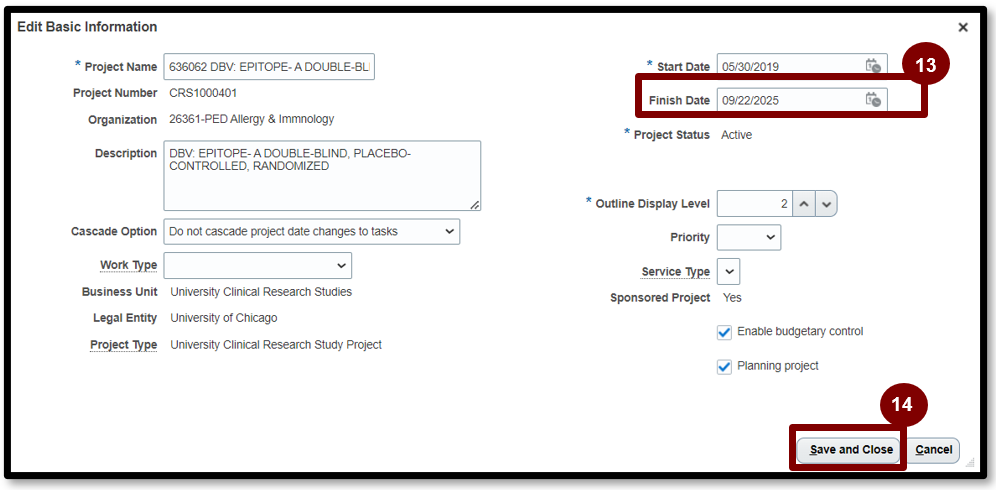
Task: Click into the Description text area
Action: coord(322,175)
